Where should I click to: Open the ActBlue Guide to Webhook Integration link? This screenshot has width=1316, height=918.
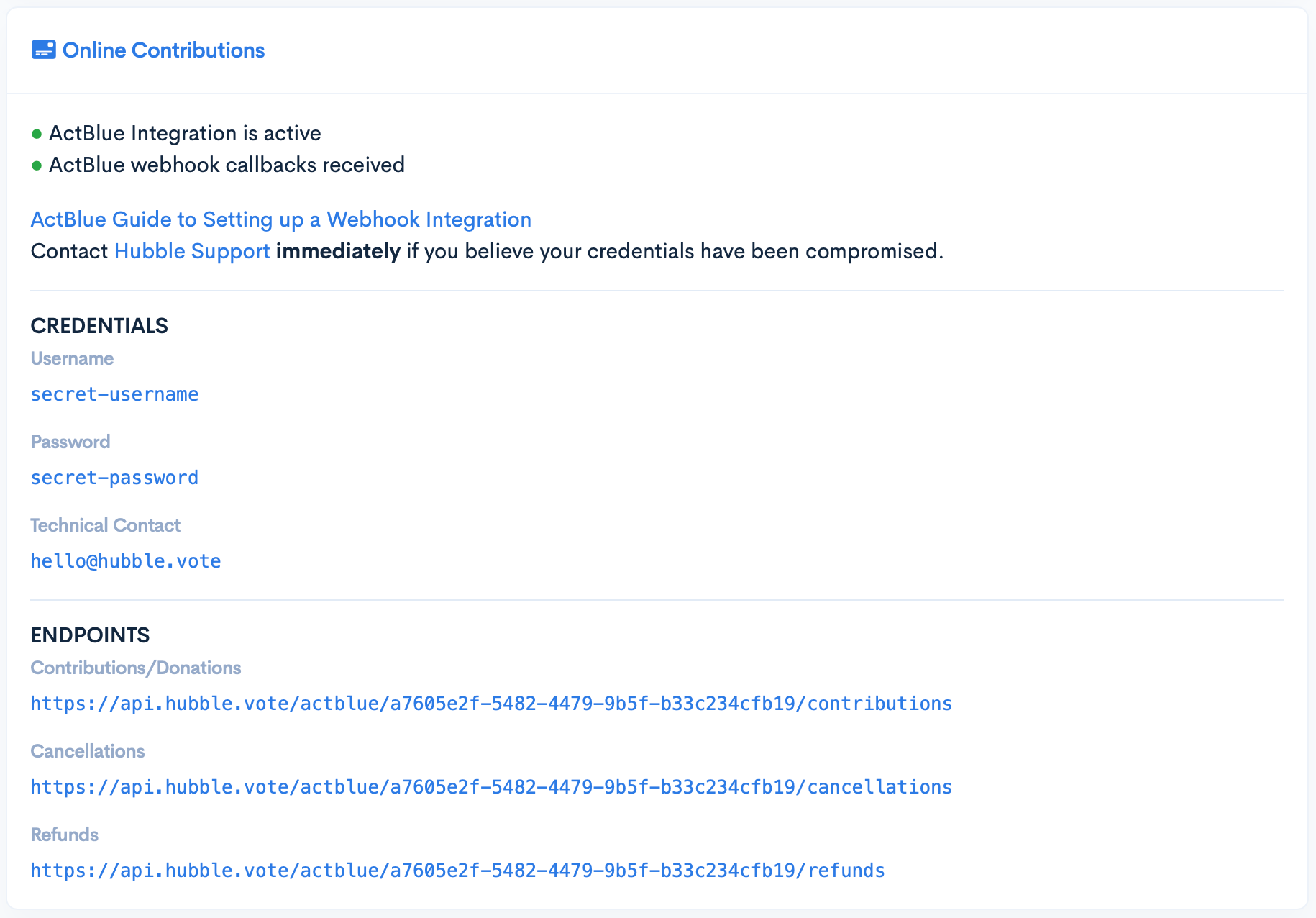(x=280, y=219)
